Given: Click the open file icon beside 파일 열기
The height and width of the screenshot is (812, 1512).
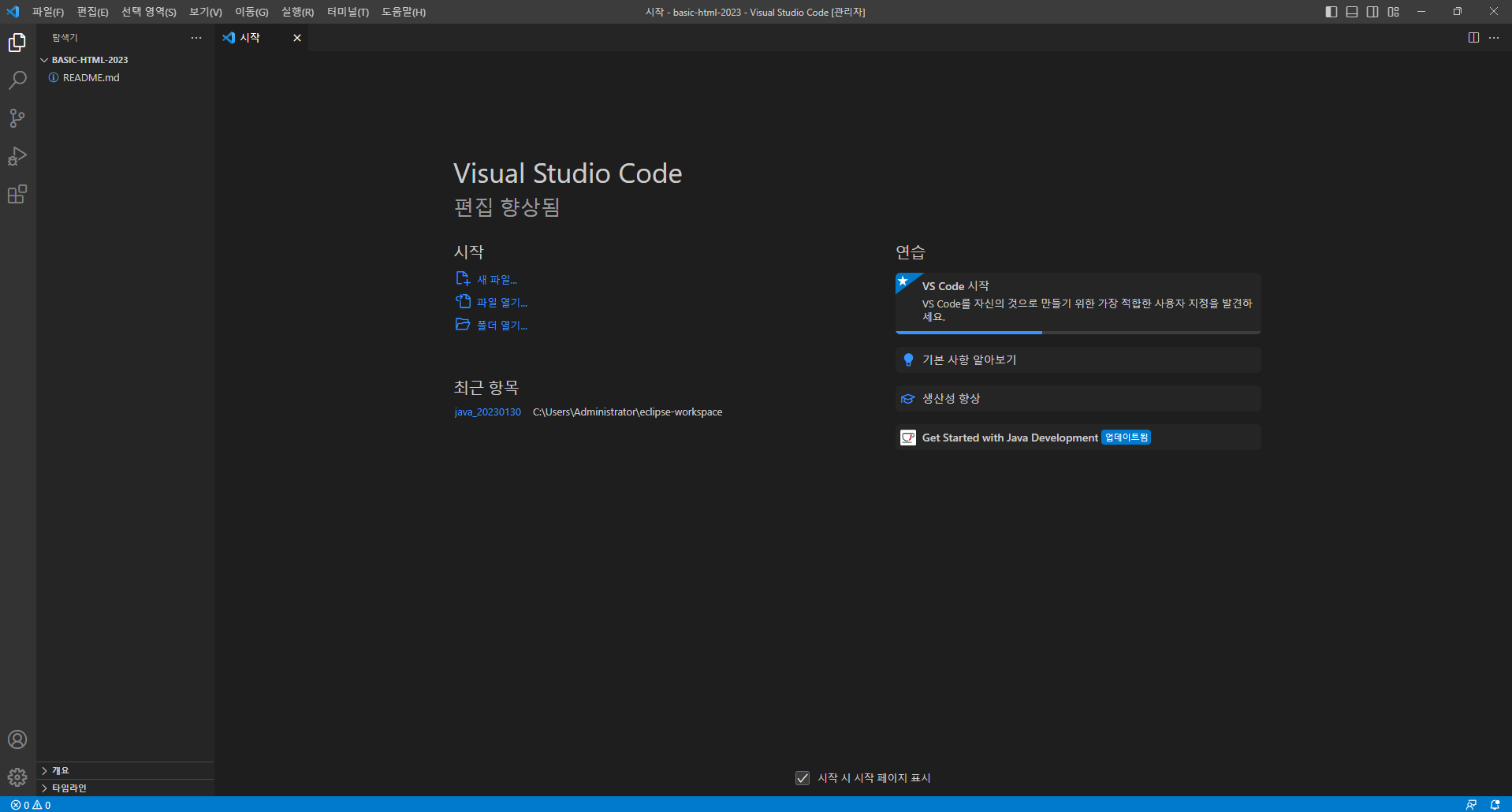Looking at the screenshot, I should click(x=463, y=301).
